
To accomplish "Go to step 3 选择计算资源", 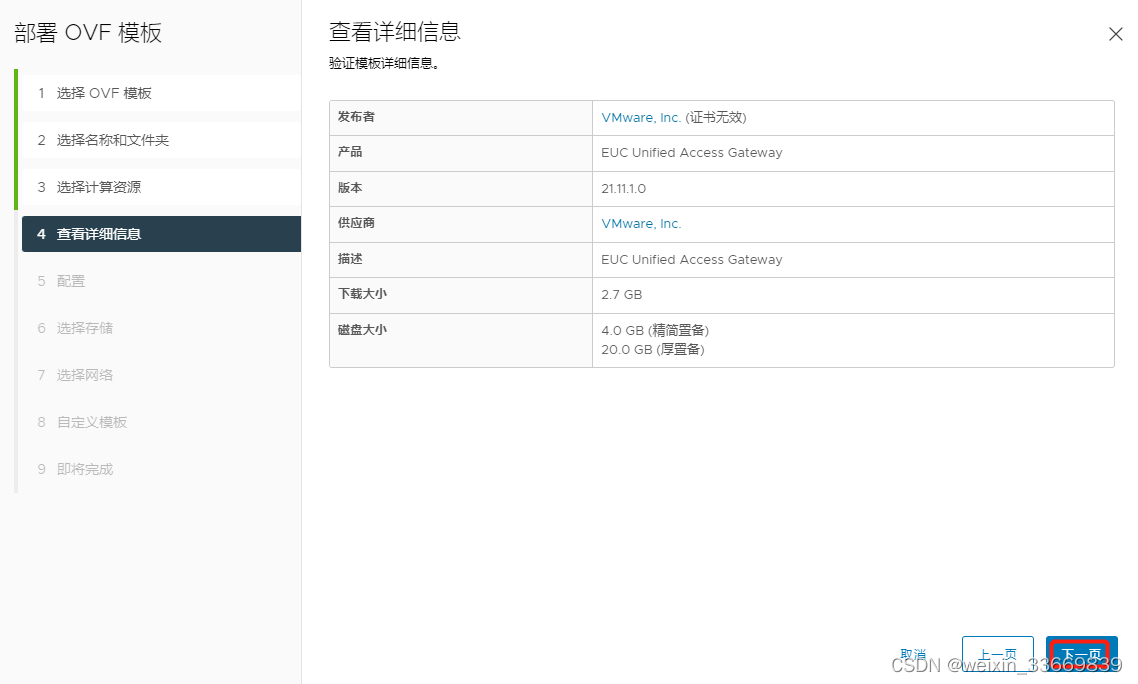I will coord(161,187).
